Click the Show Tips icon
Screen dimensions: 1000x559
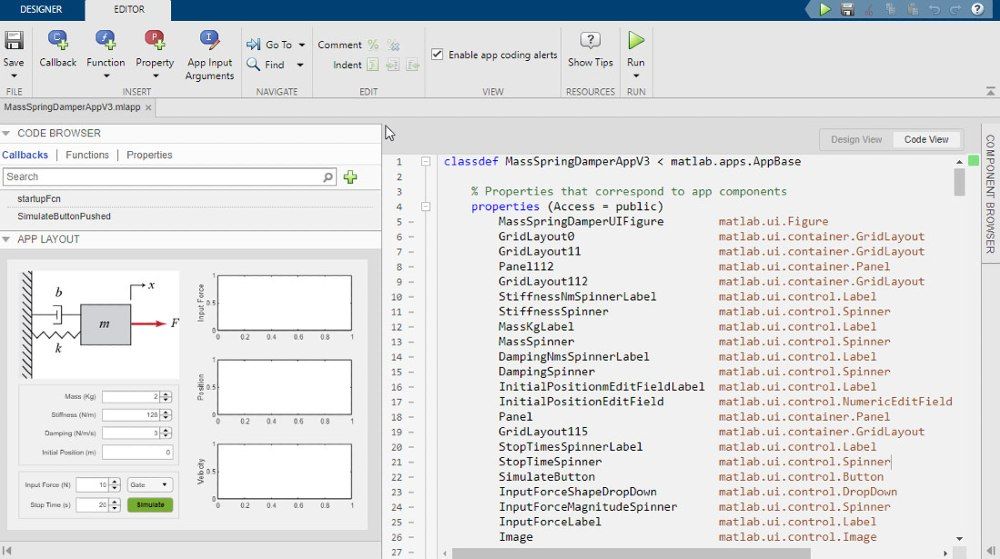[x=590, y=41]
